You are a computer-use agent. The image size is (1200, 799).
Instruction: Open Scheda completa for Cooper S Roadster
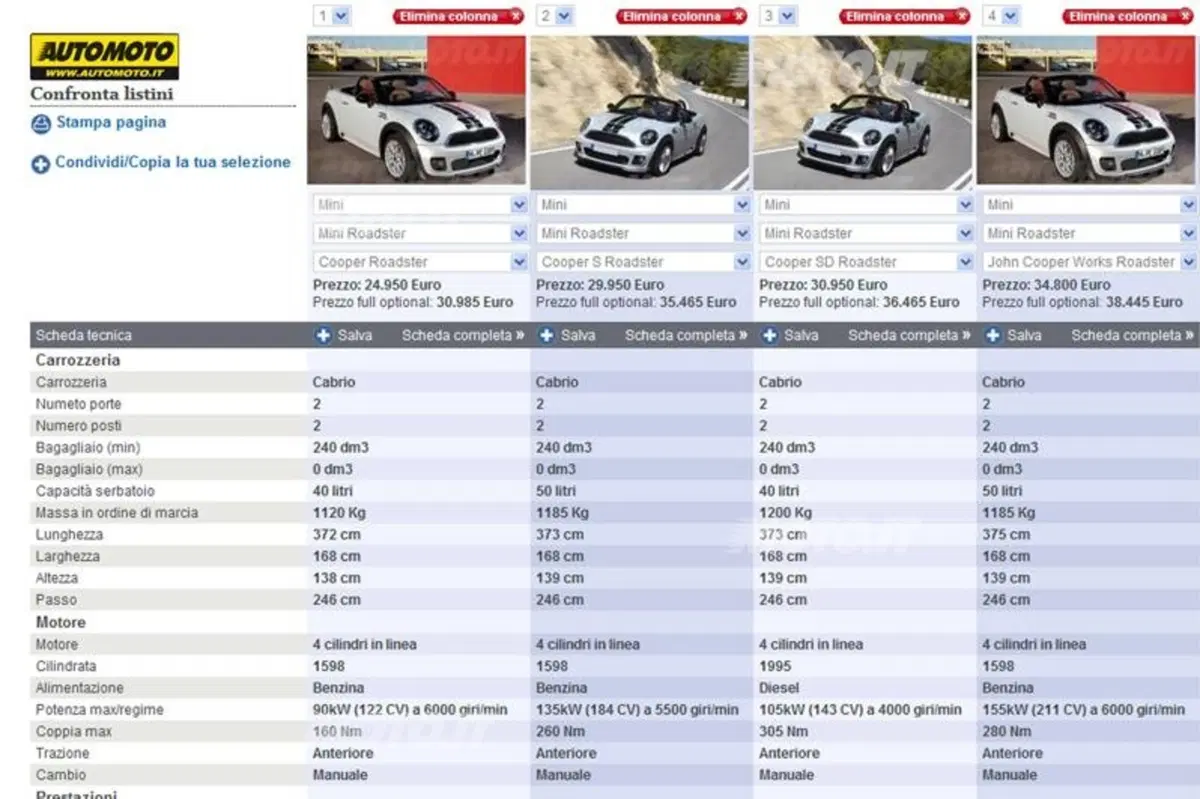(686, 336)
